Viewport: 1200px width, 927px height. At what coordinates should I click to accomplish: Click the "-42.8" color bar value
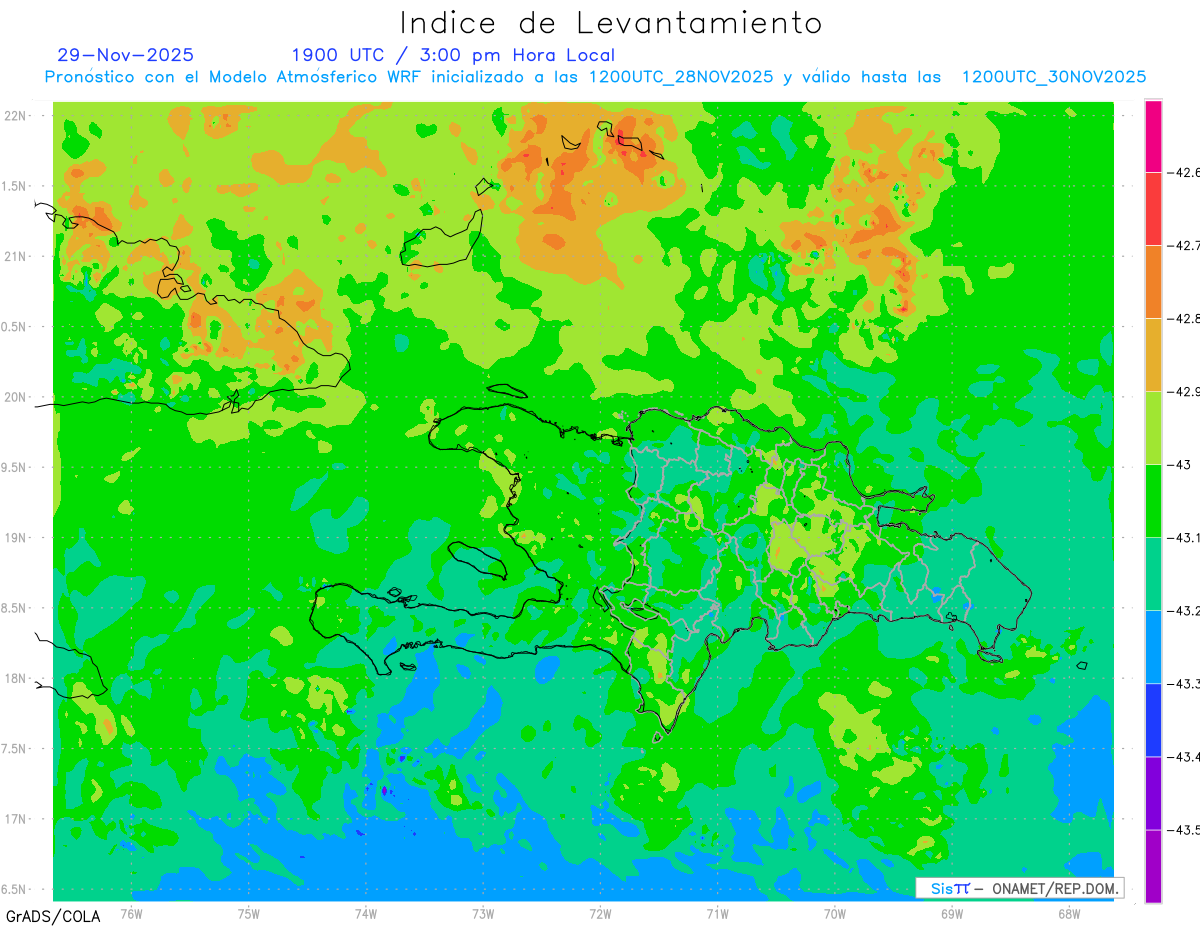[1185, 318]
